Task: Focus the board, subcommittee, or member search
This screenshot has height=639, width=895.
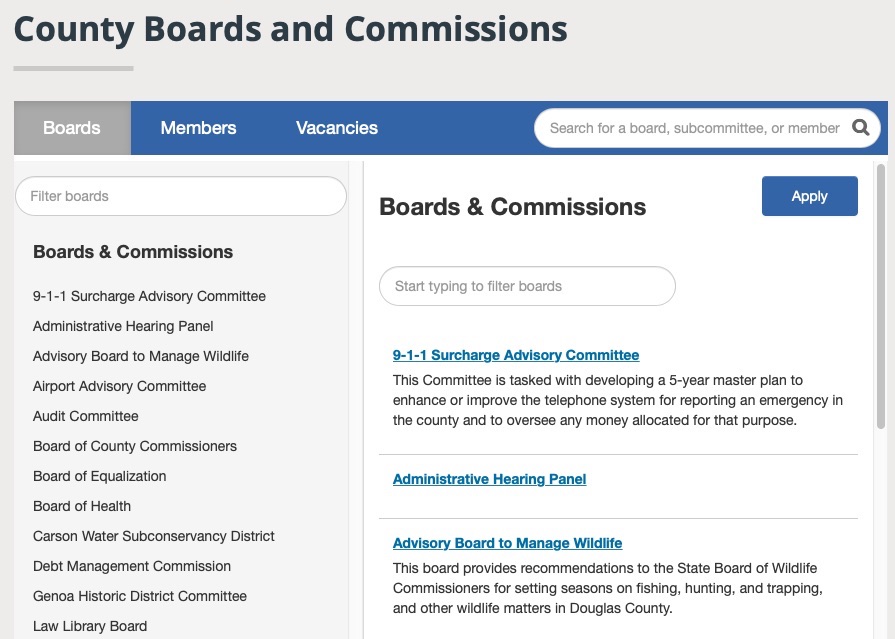Action: tap(694, 128)
